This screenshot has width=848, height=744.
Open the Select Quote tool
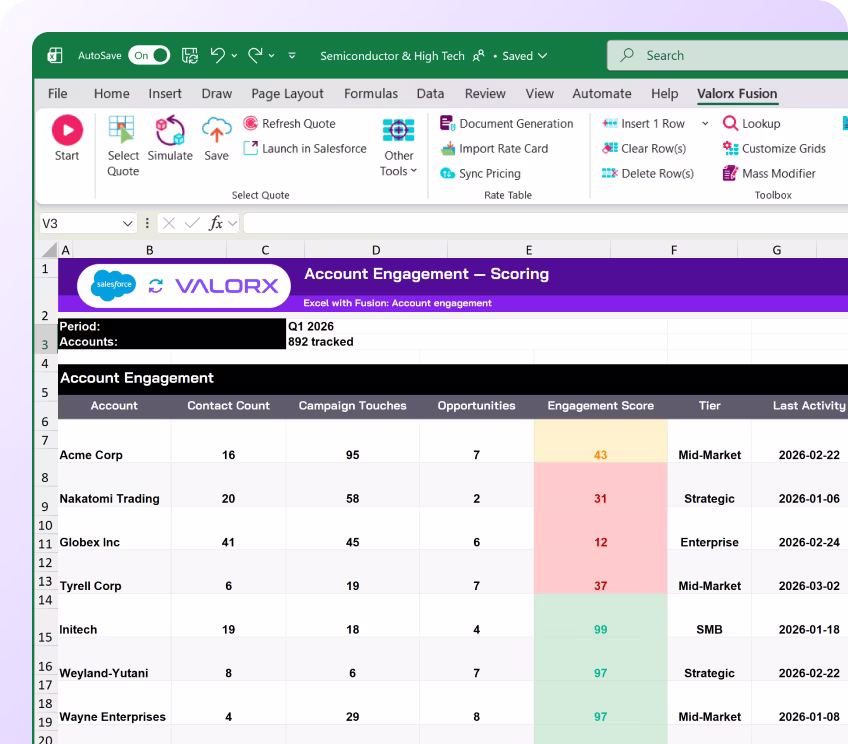pyautogui.click(x=123, y=146)
